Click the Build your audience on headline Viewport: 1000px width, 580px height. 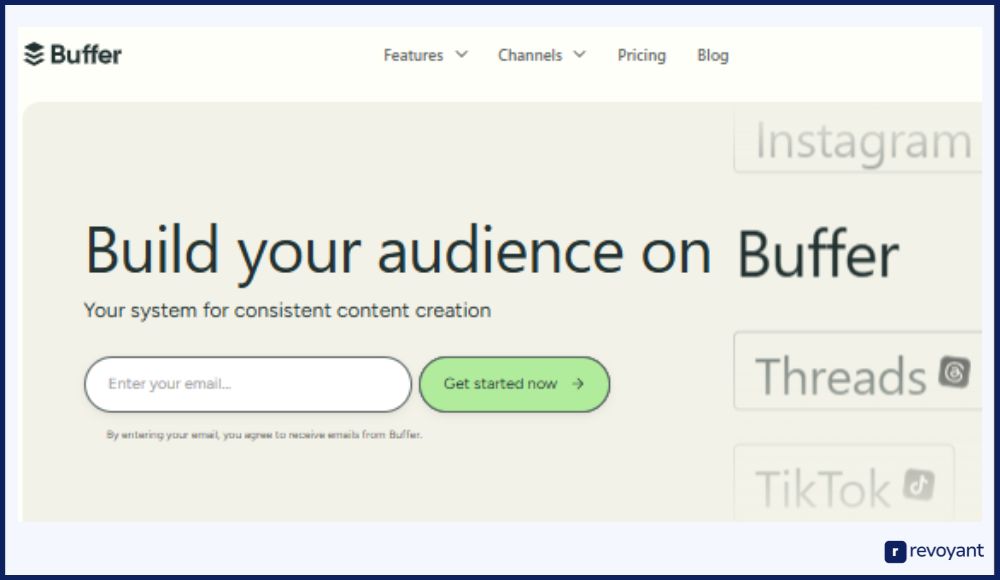tap(397, 250)
